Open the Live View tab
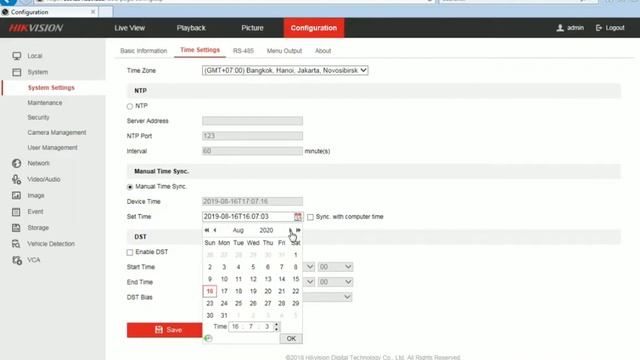Screen dimensions: 640x360 (x=130, y=28)
